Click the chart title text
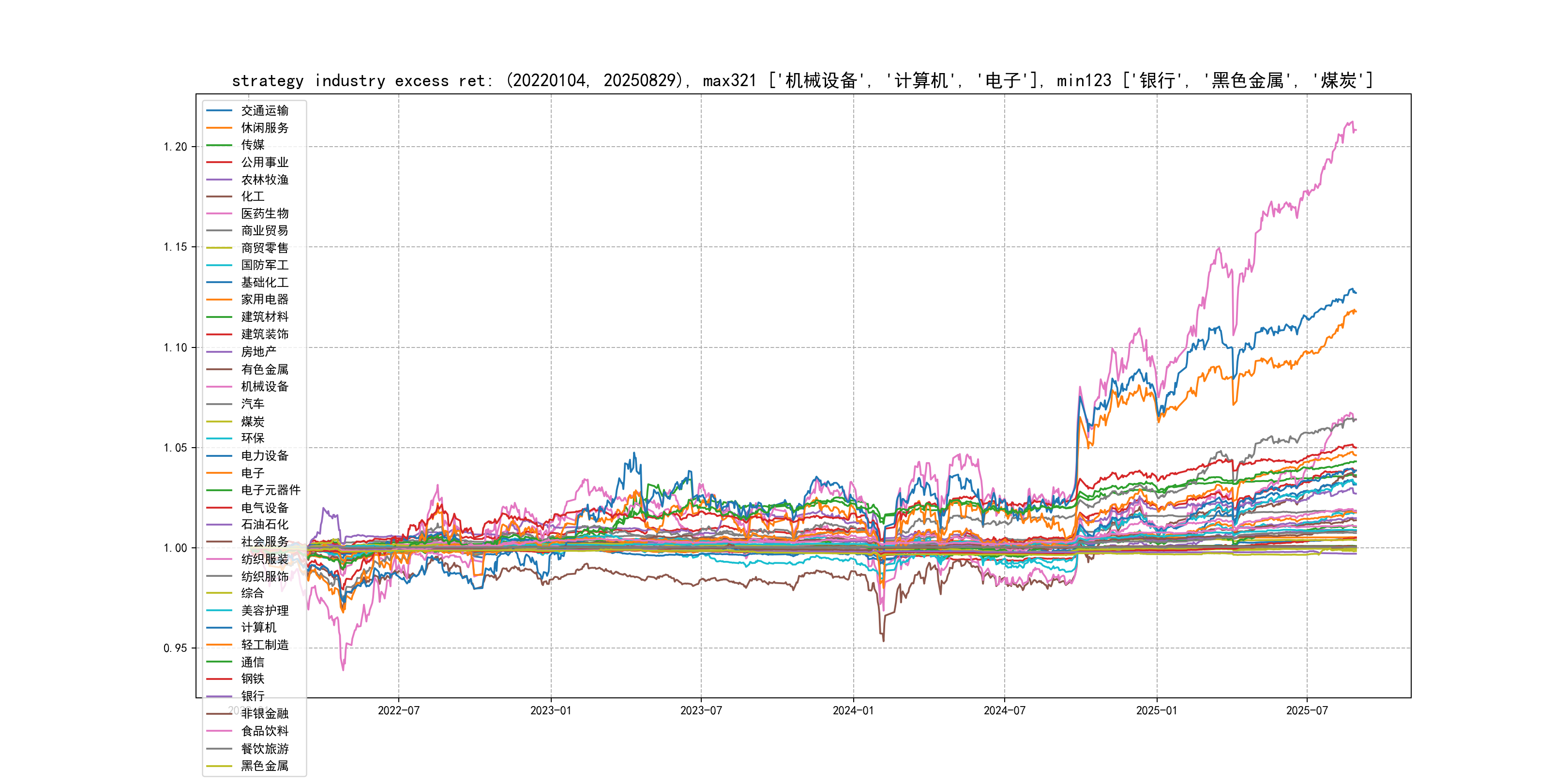 tap(802, 80)
